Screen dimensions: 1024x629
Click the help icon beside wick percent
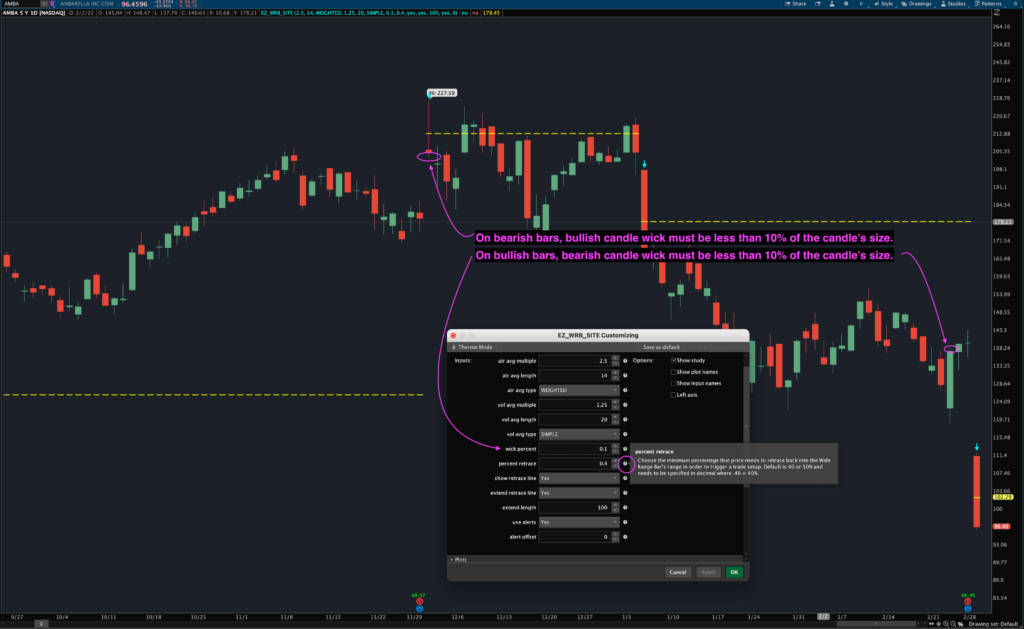[x=625, y=450]
